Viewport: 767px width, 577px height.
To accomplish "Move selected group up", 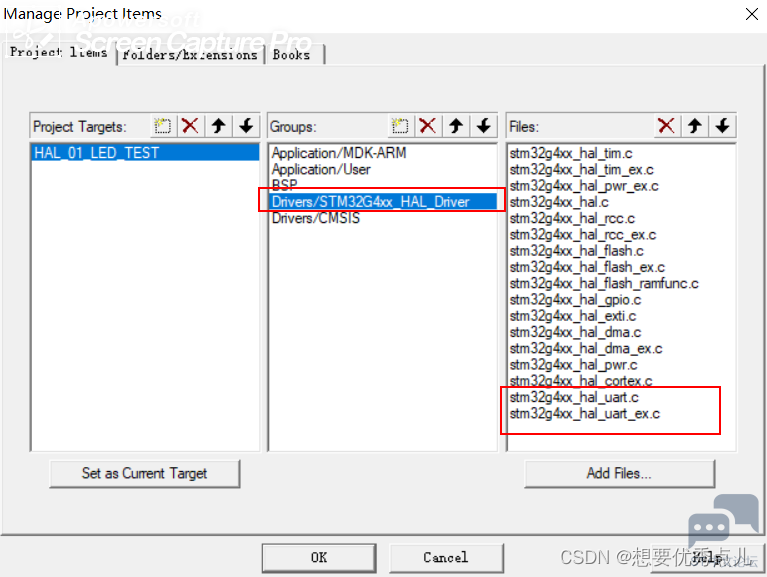I will (456, 126).
